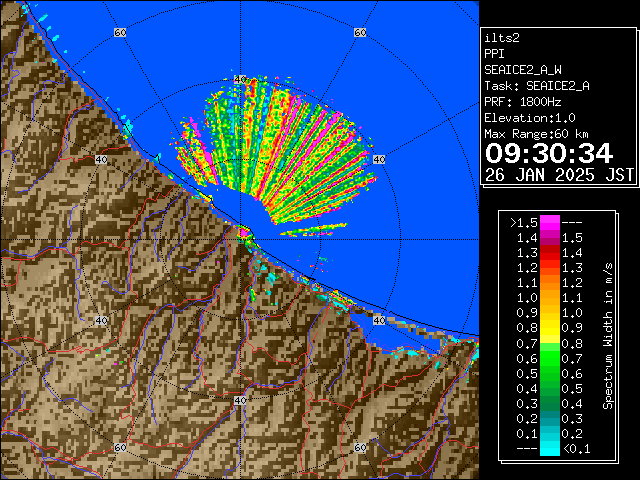The width and height of the screenshot is (640, 480).
Task: Select the 'Task: SEAICE2_A' line
Action: coord(537,86)
